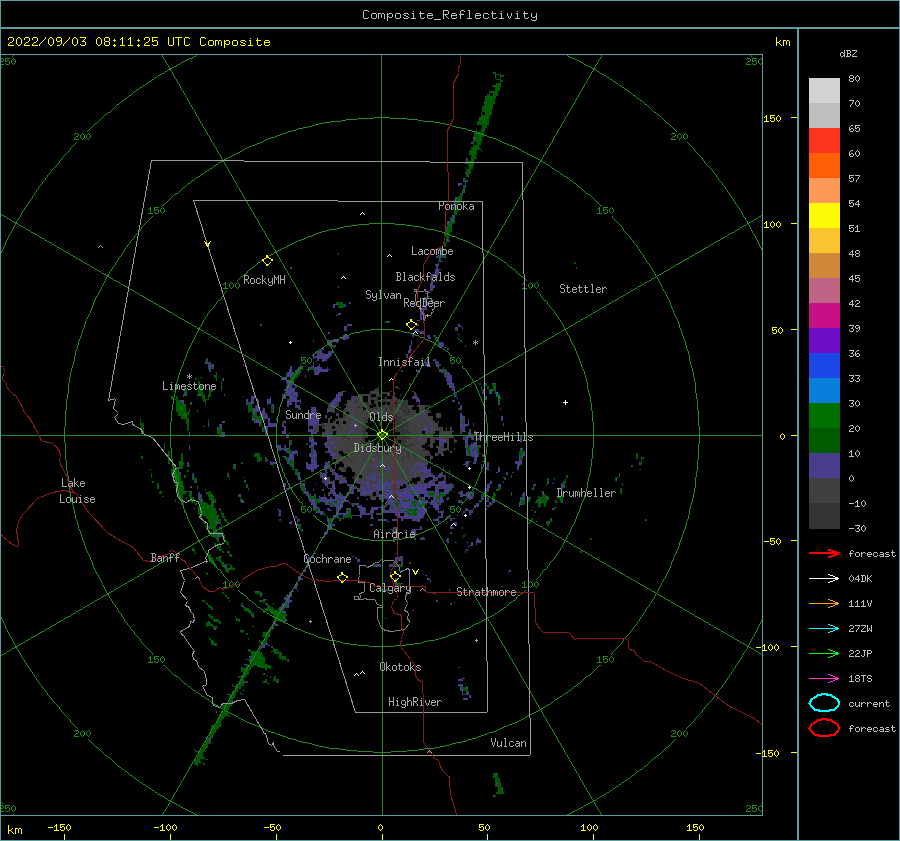Select the Cochrane city label
The height and width of the screenshot is (841, 900).
point(327,559)
